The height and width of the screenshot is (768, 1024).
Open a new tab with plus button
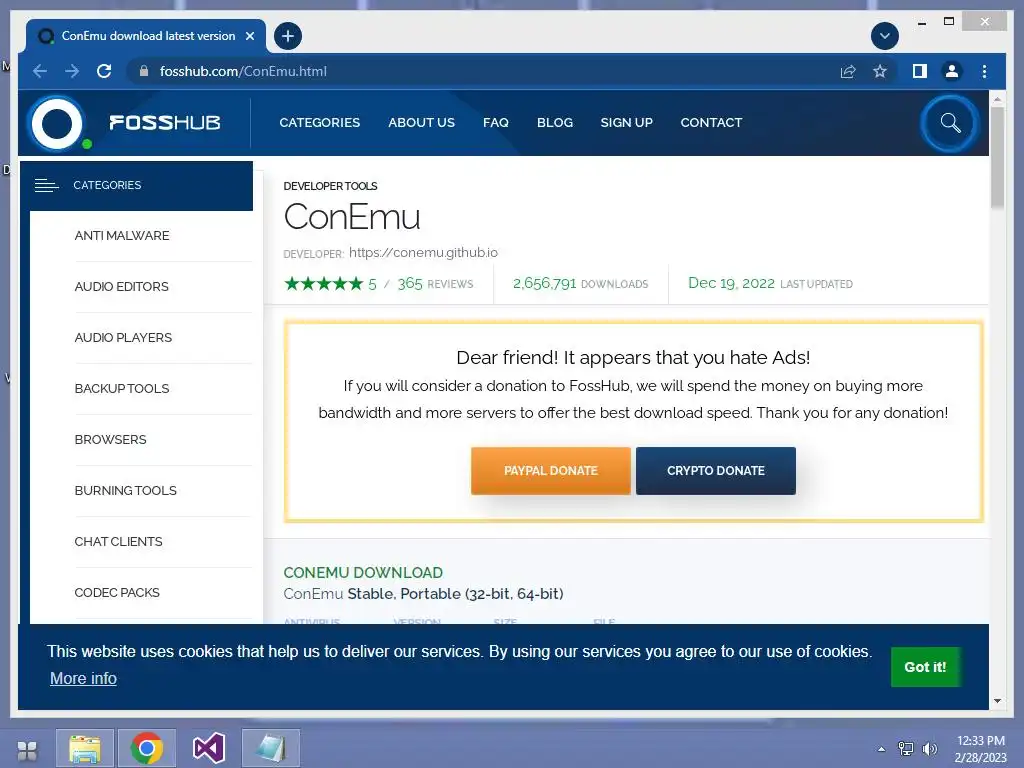point(288,36)
